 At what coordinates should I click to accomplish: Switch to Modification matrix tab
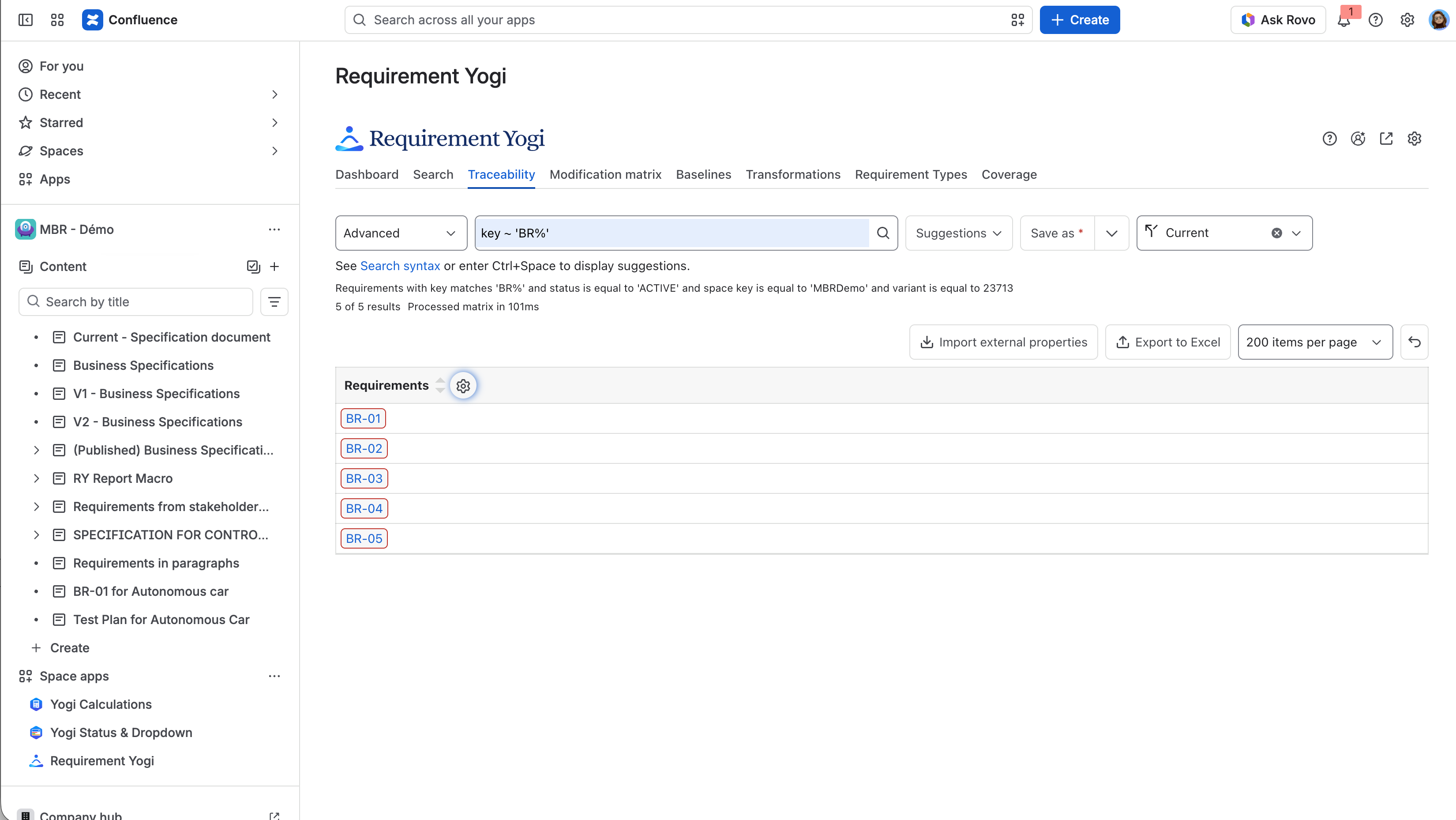tap(605, 175)
